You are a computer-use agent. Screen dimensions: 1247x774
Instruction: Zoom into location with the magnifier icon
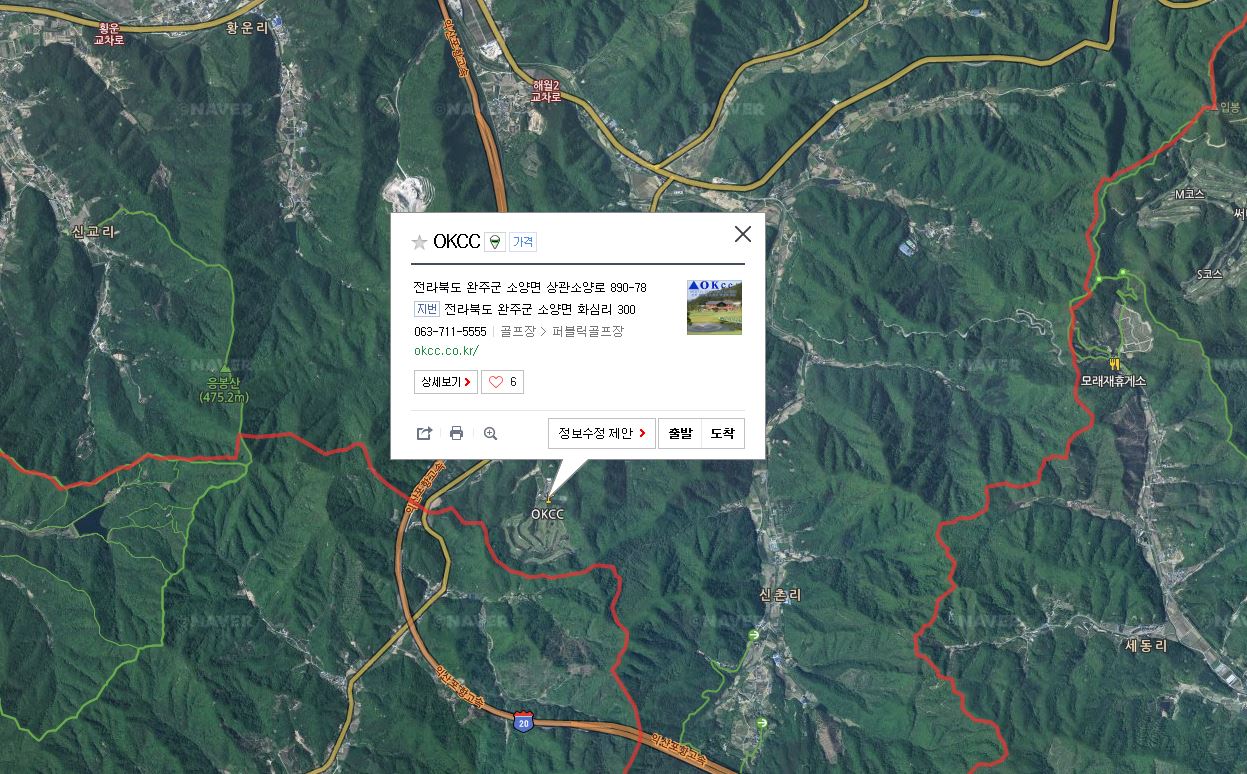coord(490,433)
